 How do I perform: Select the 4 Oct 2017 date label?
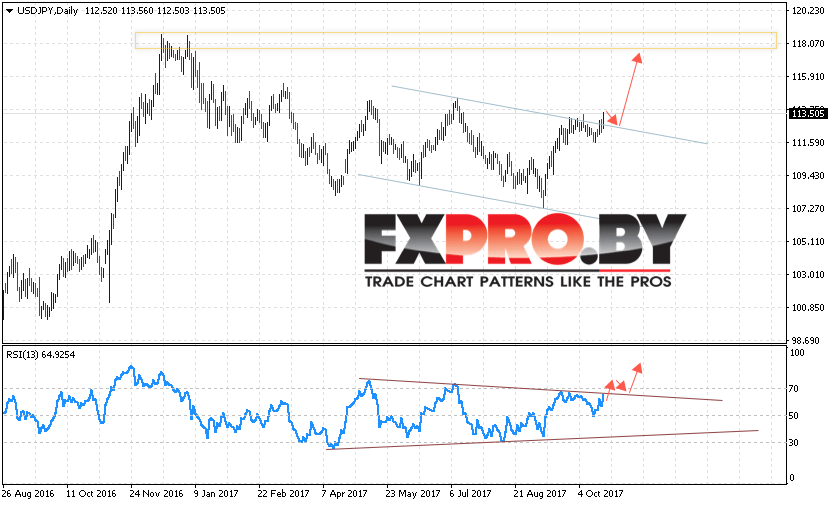coord(601,494)
